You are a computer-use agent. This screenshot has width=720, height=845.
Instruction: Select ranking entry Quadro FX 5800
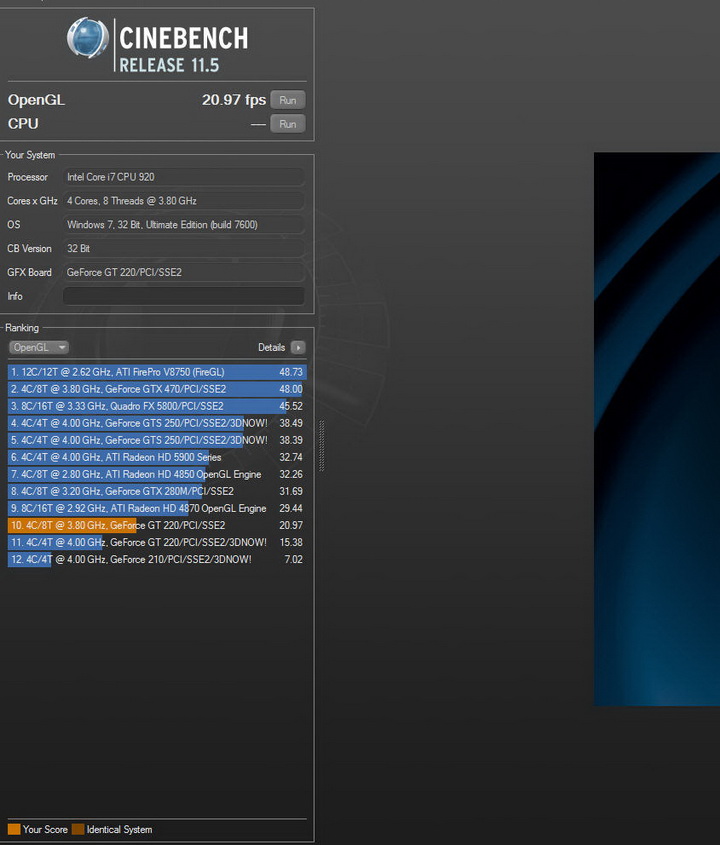[x=157, y=406]
